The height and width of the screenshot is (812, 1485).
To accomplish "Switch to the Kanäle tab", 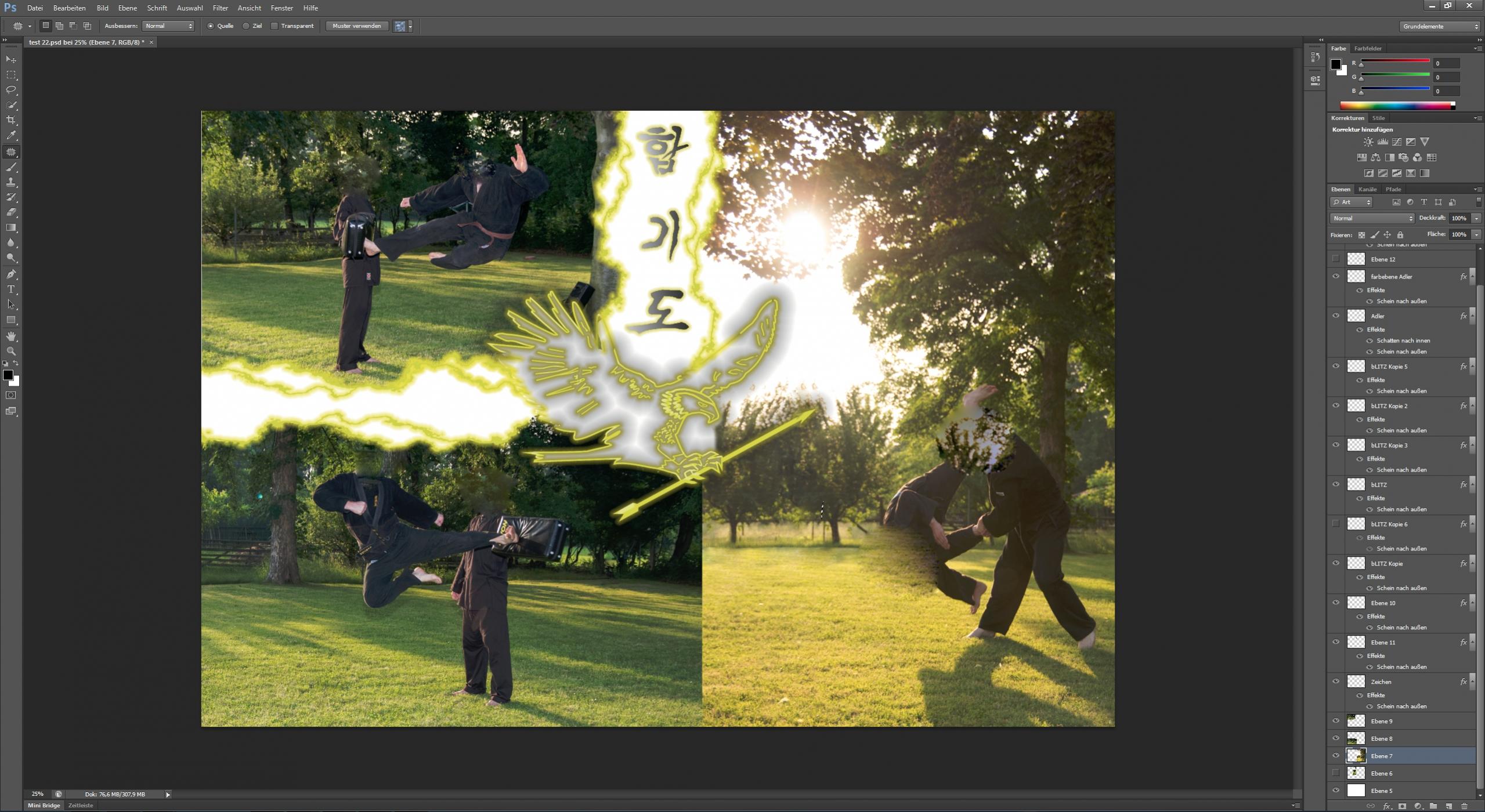I will 1367,190.
